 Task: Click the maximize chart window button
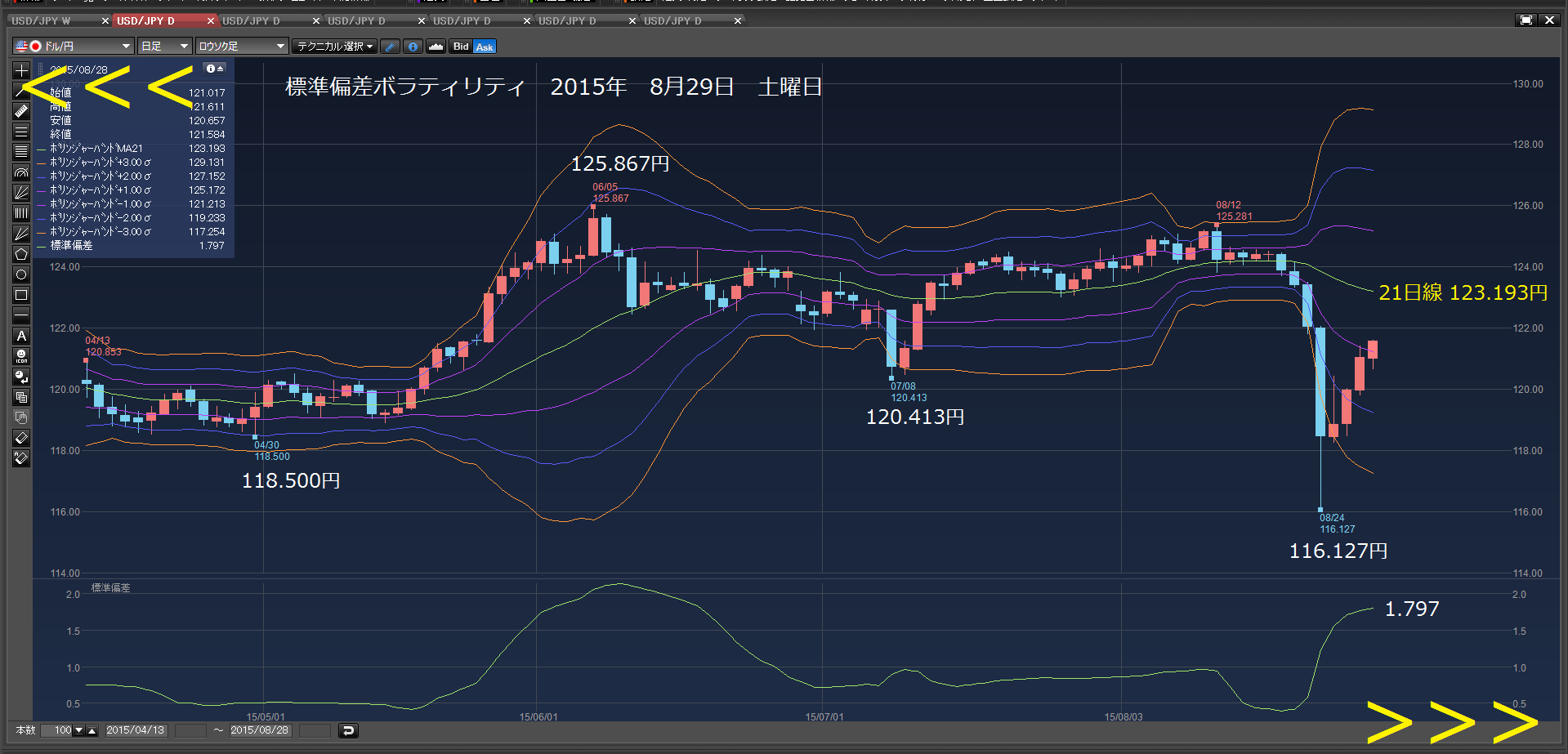[1526, 20]
